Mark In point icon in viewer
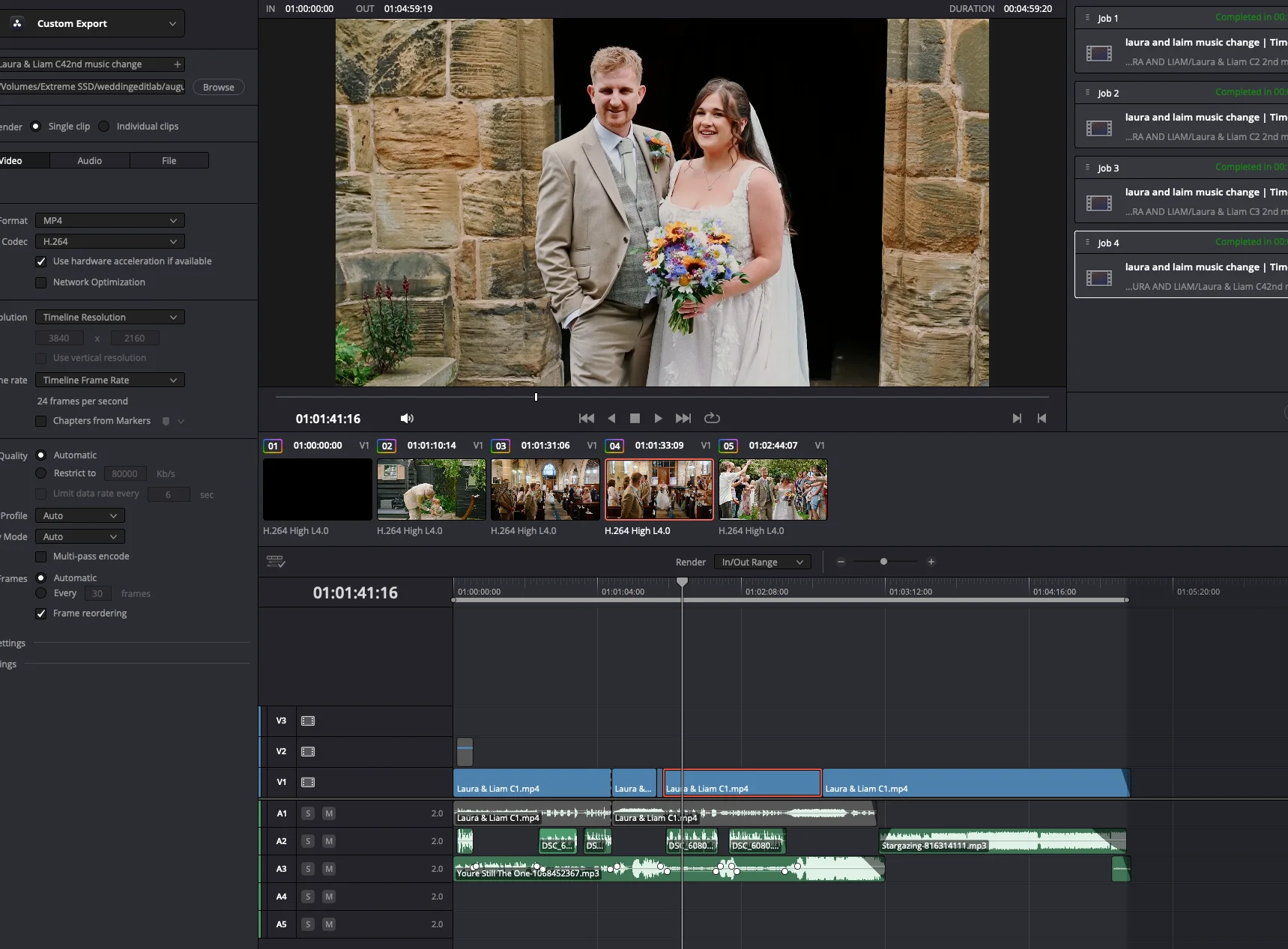This screenshot has width=1288, height=949. coord(1017,419)
